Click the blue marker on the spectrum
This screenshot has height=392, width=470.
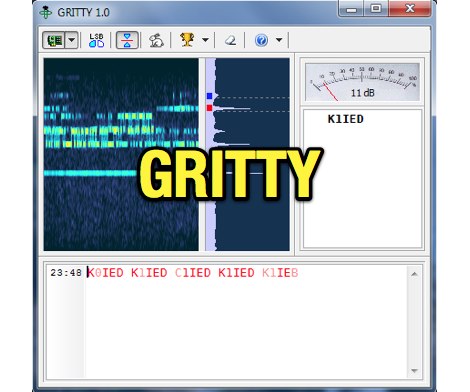[x=209, y=96]
